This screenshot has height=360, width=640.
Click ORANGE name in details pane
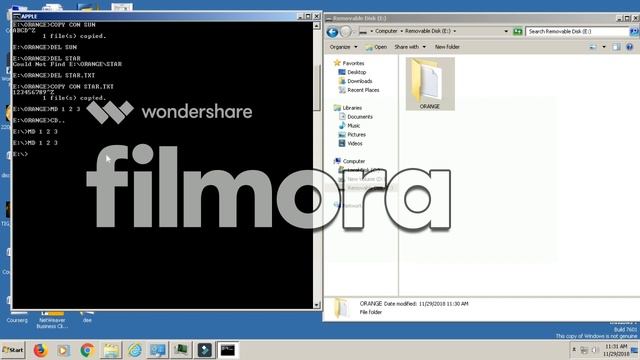[x=371, y=304]
